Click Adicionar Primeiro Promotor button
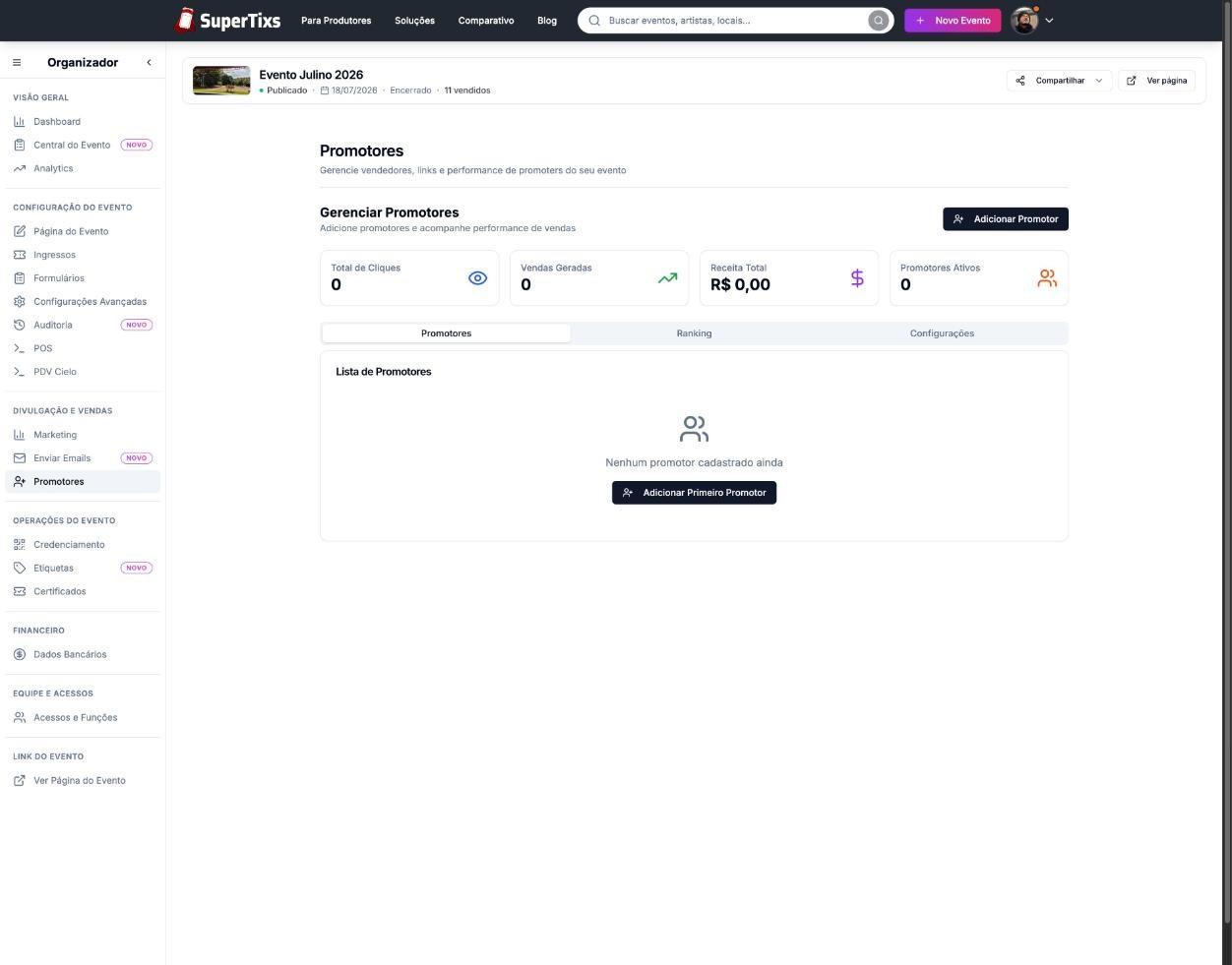This screenshot has height=965, width=1232. pos(694,493)
